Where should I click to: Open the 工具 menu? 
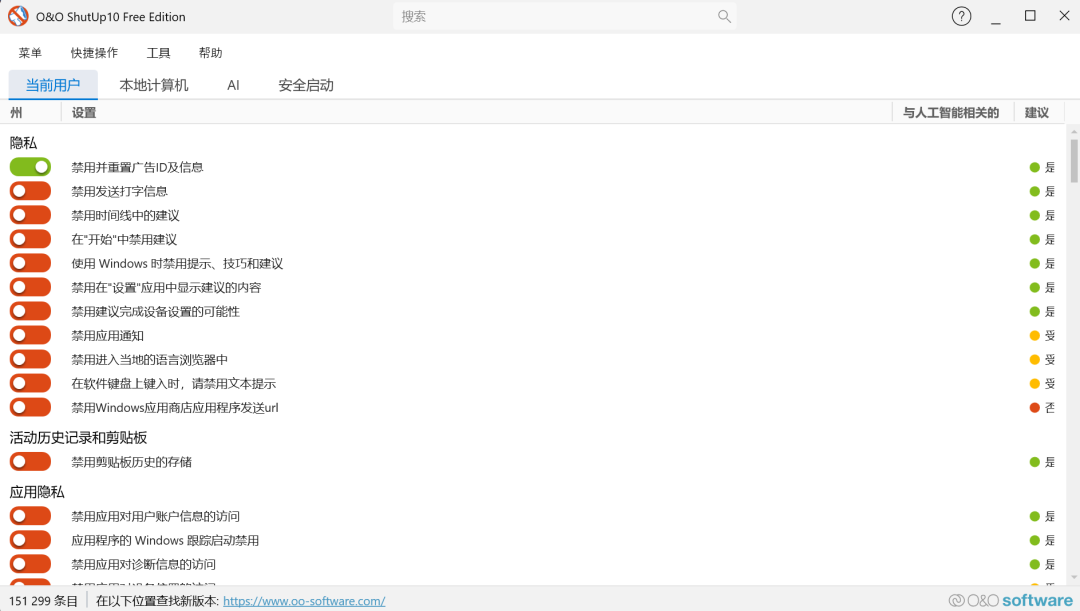coord(158,53)
